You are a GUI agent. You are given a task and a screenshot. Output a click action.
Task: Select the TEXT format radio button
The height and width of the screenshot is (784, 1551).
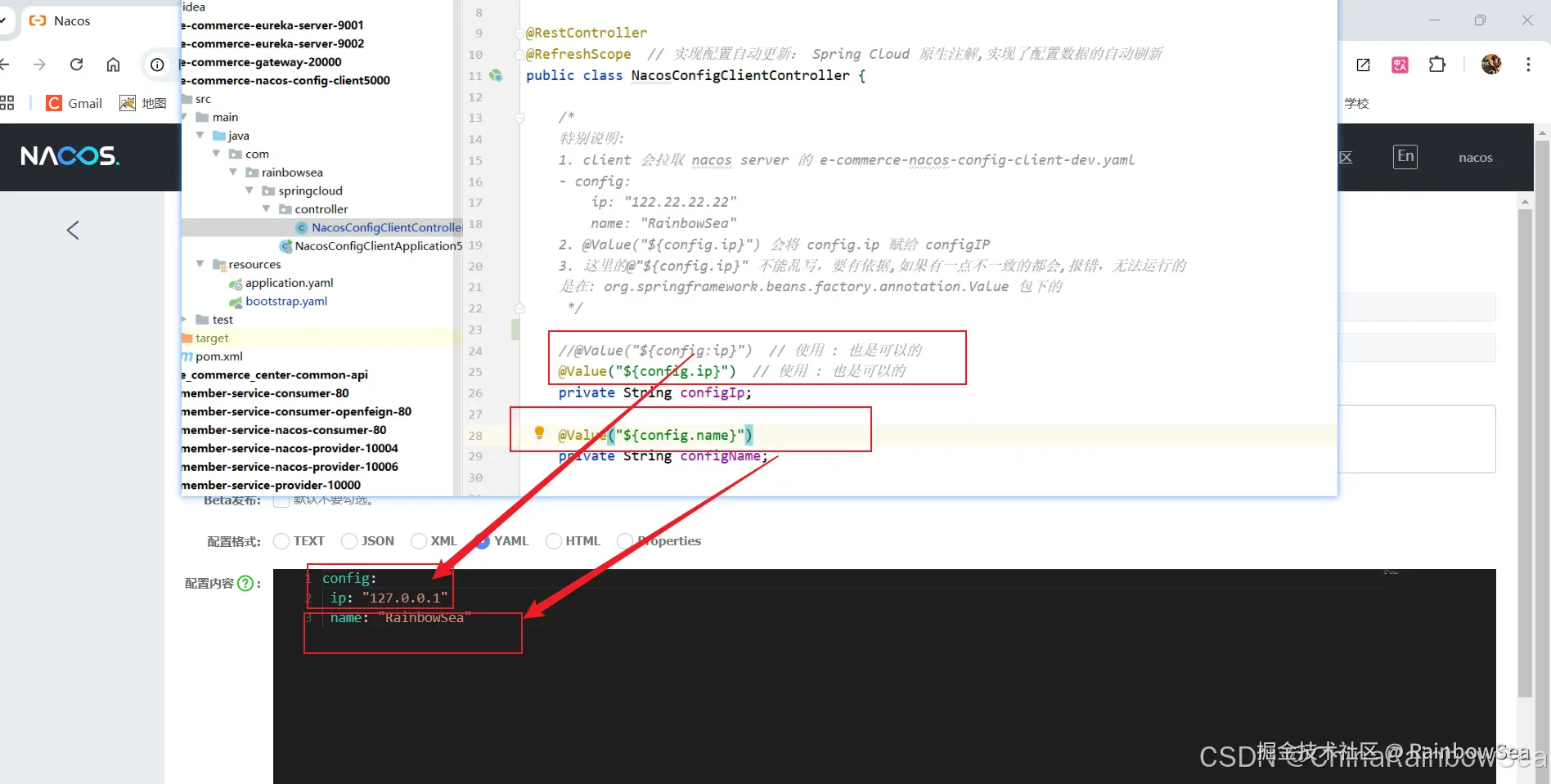[281, 541]
